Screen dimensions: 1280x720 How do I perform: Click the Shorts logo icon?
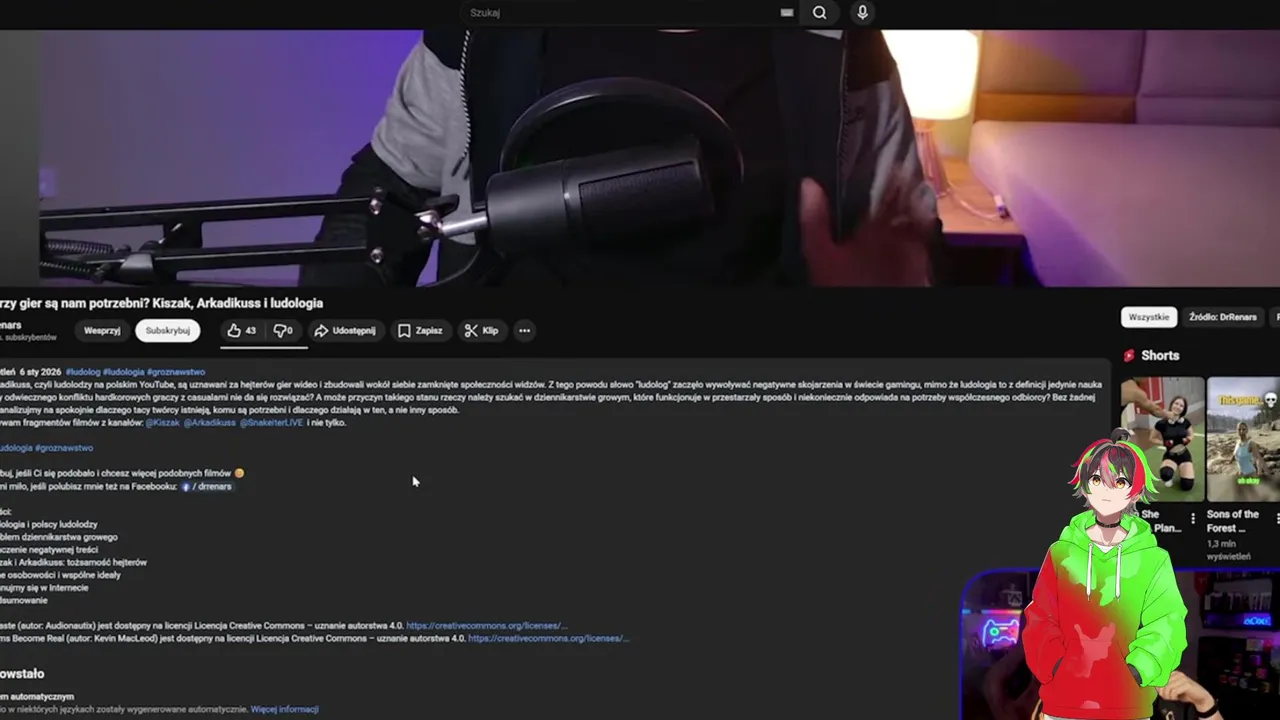(x=1129, y=356)
